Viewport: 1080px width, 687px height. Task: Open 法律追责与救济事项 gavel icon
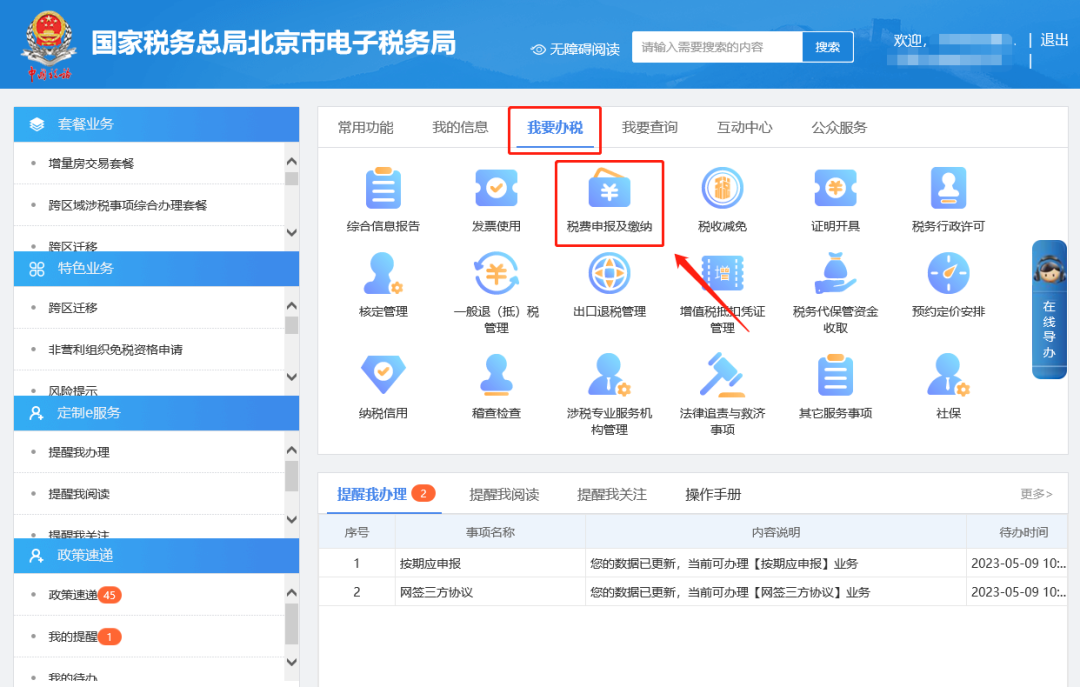point(722,375)
